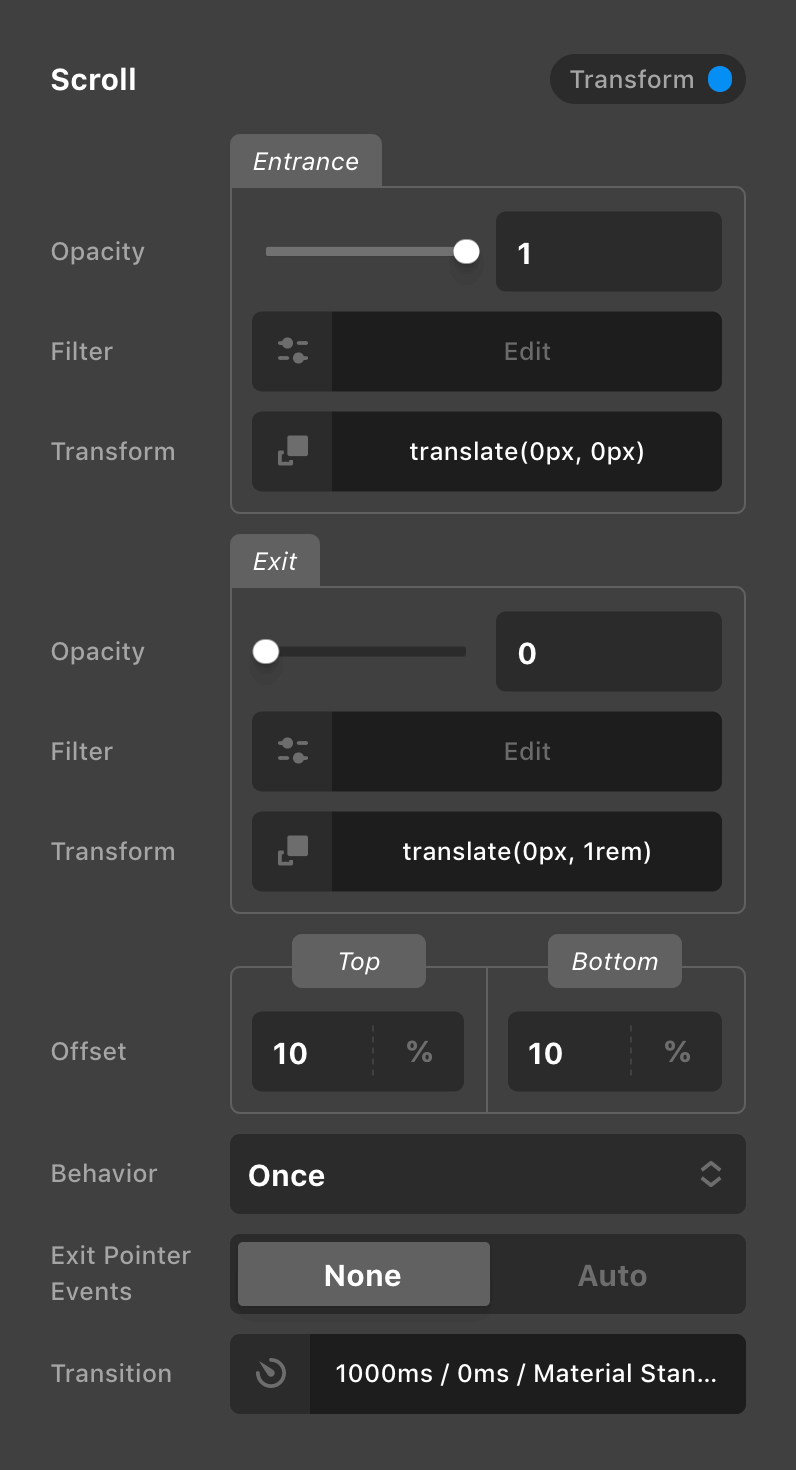Image resolution: width=796 pixels, height=1470 pixels.
Task: Select the Entrance tab label
Action: pos(305,162)
